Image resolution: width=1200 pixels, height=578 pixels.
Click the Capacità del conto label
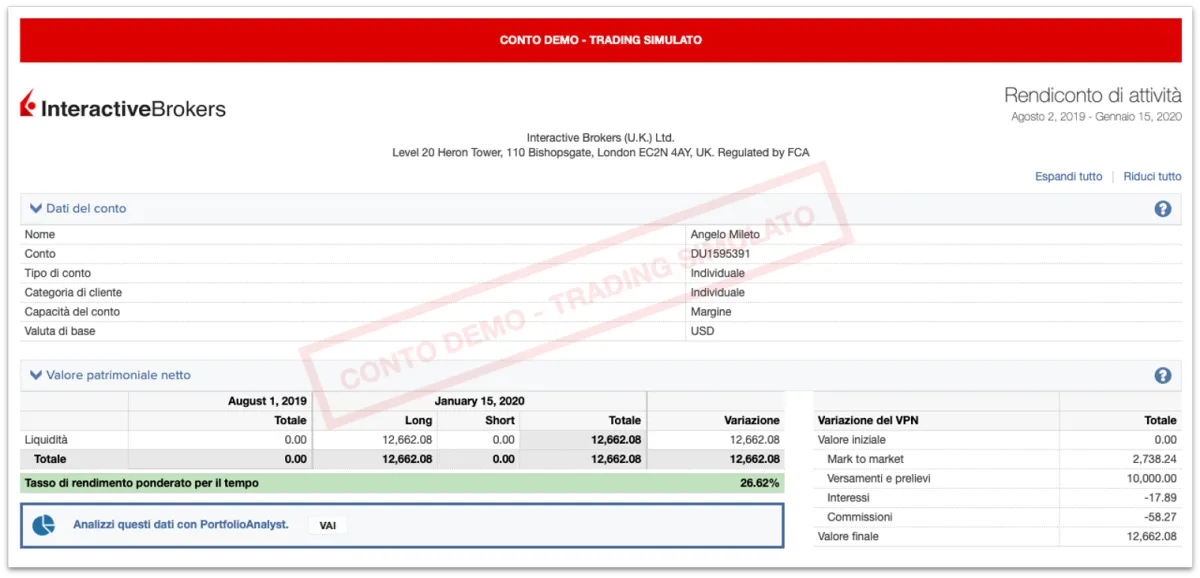(x=71, y=312)
